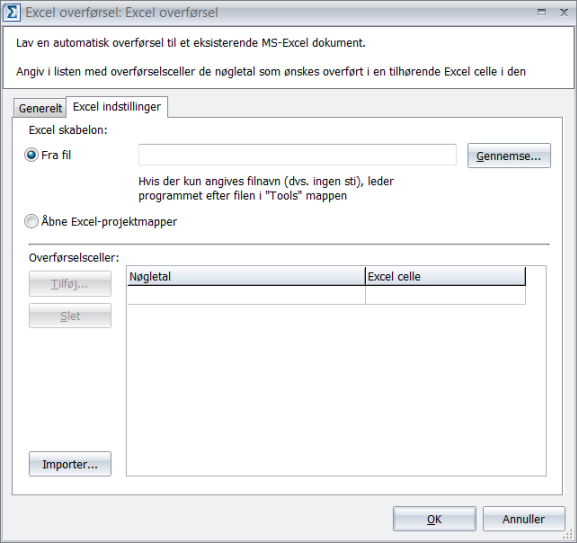Screen dimensions: 577x543
Task: Confirm with the OK button
Action: pyautogui.click(x=434, y=519)
